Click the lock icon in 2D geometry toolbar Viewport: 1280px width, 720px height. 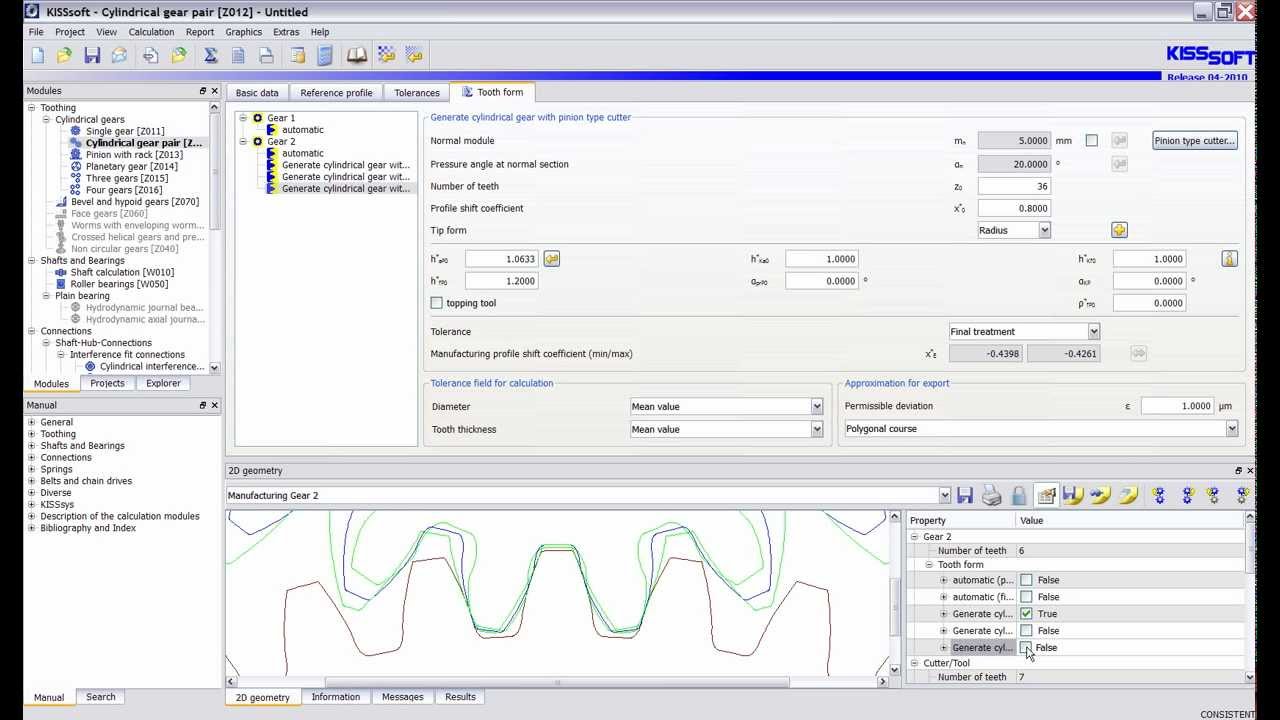pos(1019,495)
